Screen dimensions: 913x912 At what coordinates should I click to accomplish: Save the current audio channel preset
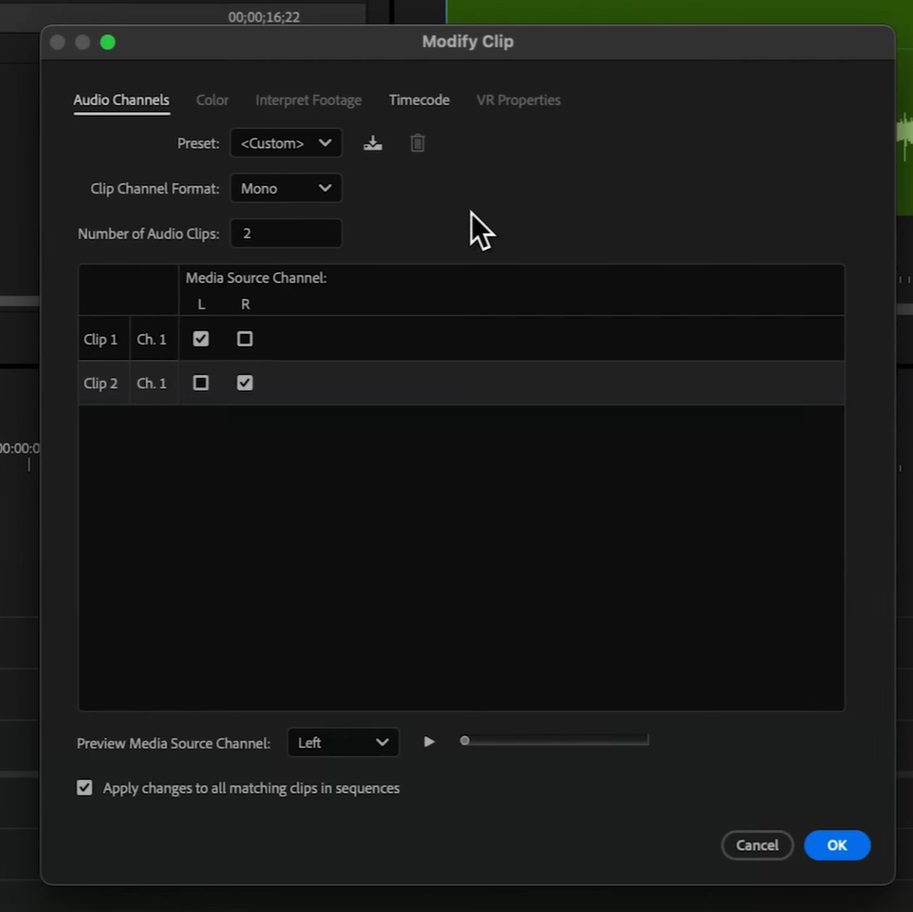373,143
